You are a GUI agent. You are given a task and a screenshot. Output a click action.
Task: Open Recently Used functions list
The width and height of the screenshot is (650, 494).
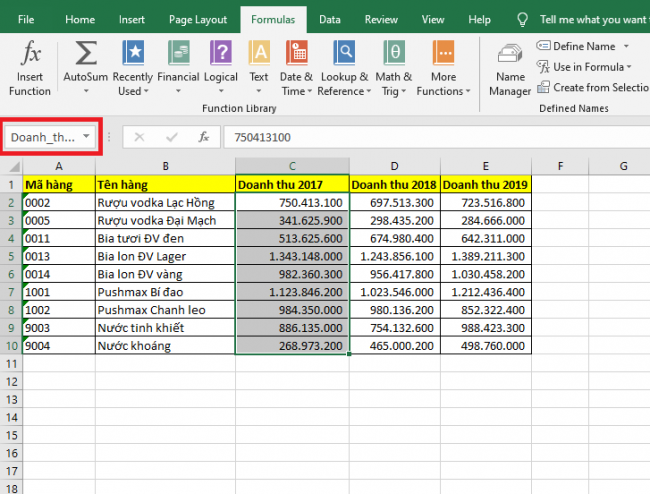point(132,67)
